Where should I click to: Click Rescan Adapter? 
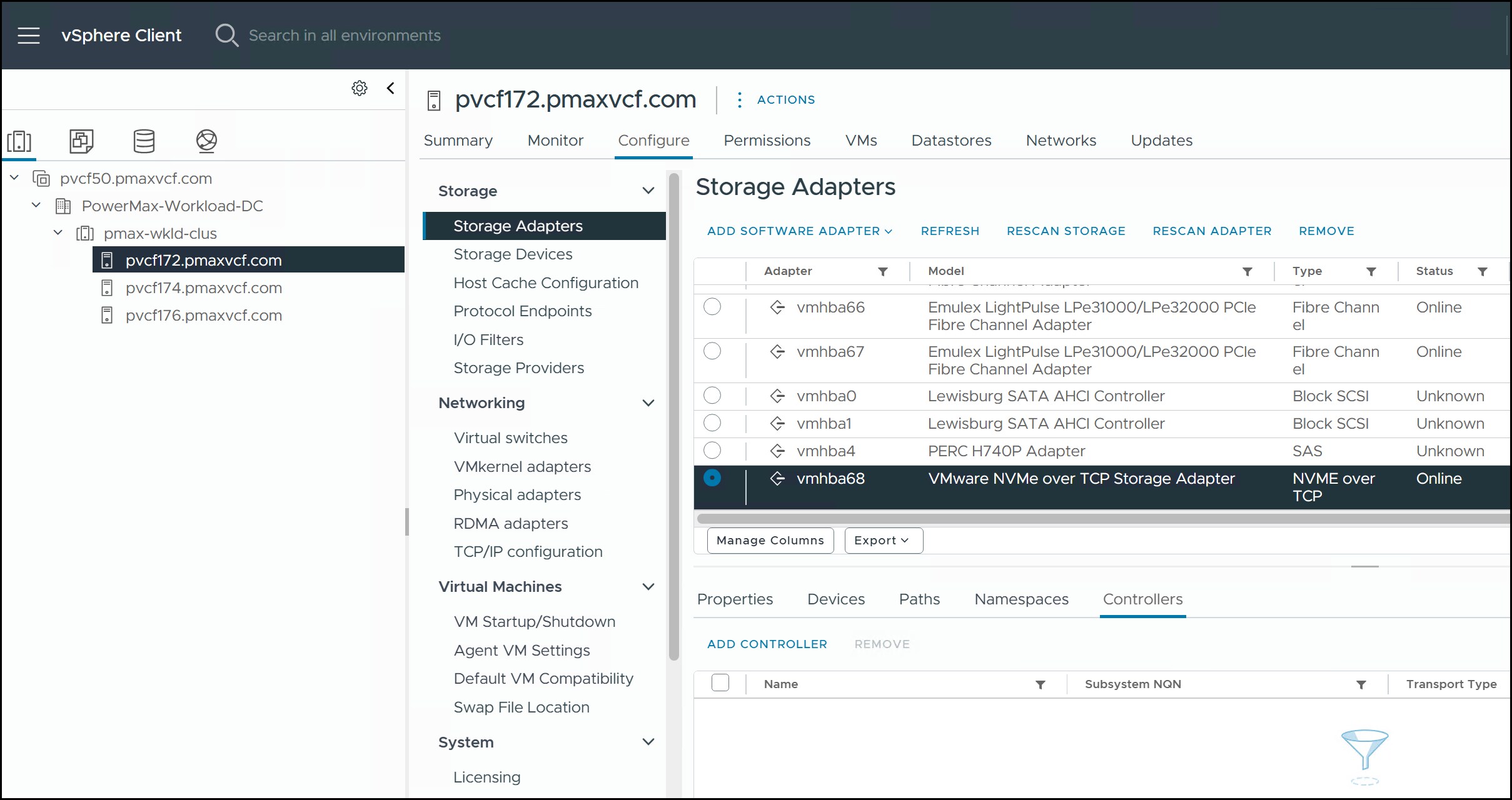coord(1212,231)
